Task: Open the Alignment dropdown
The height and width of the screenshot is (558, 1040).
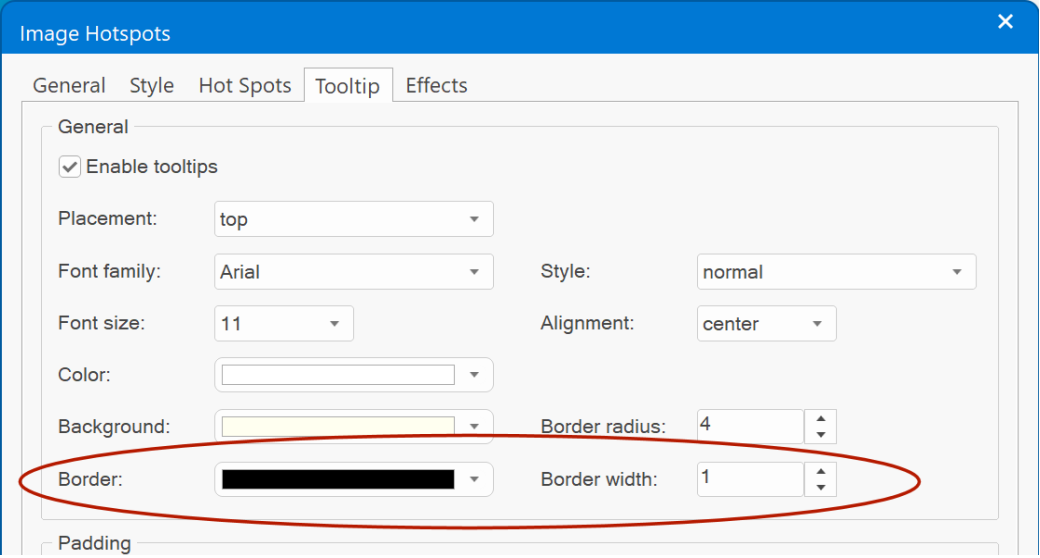Action: click(767, 323)
